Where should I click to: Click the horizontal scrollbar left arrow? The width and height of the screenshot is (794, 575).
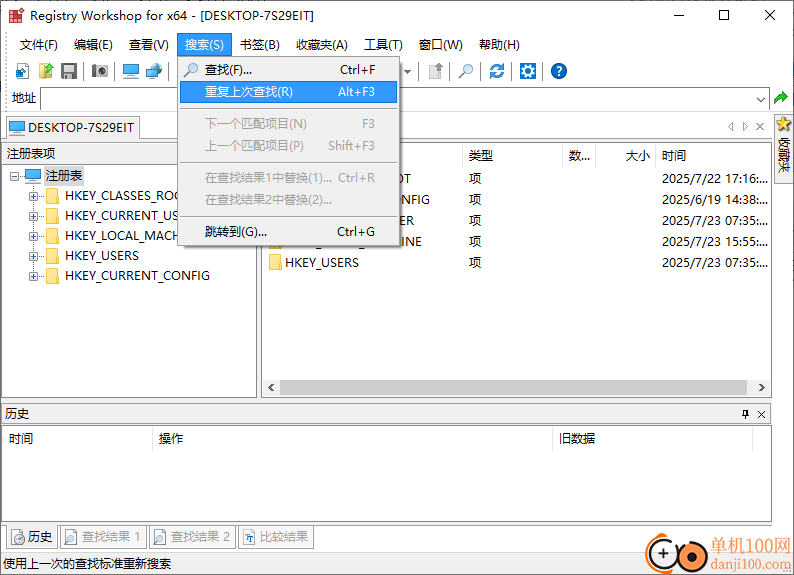pos(271,387)
